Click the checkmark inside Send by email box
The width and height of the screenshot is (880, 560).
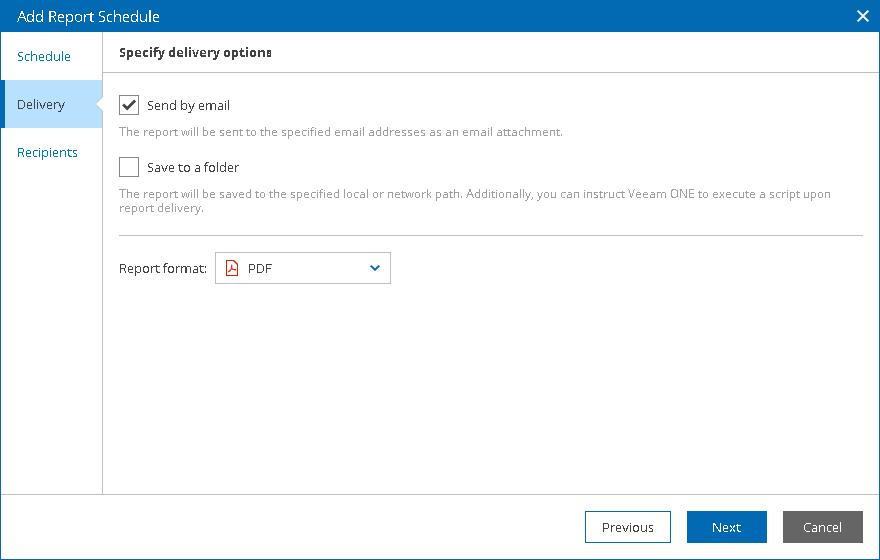click(129, 105)
